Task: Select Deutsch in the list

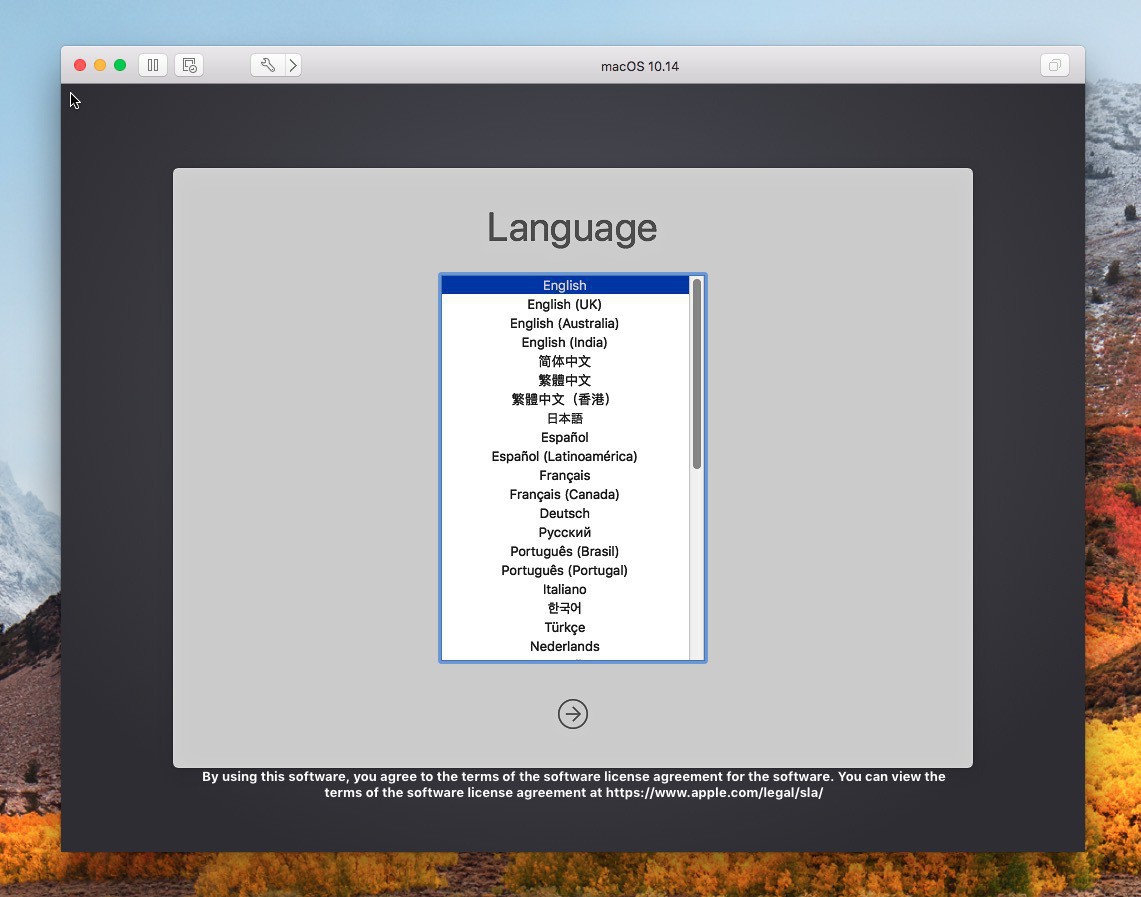Action: pyautogui.click(x=564, y=513)
